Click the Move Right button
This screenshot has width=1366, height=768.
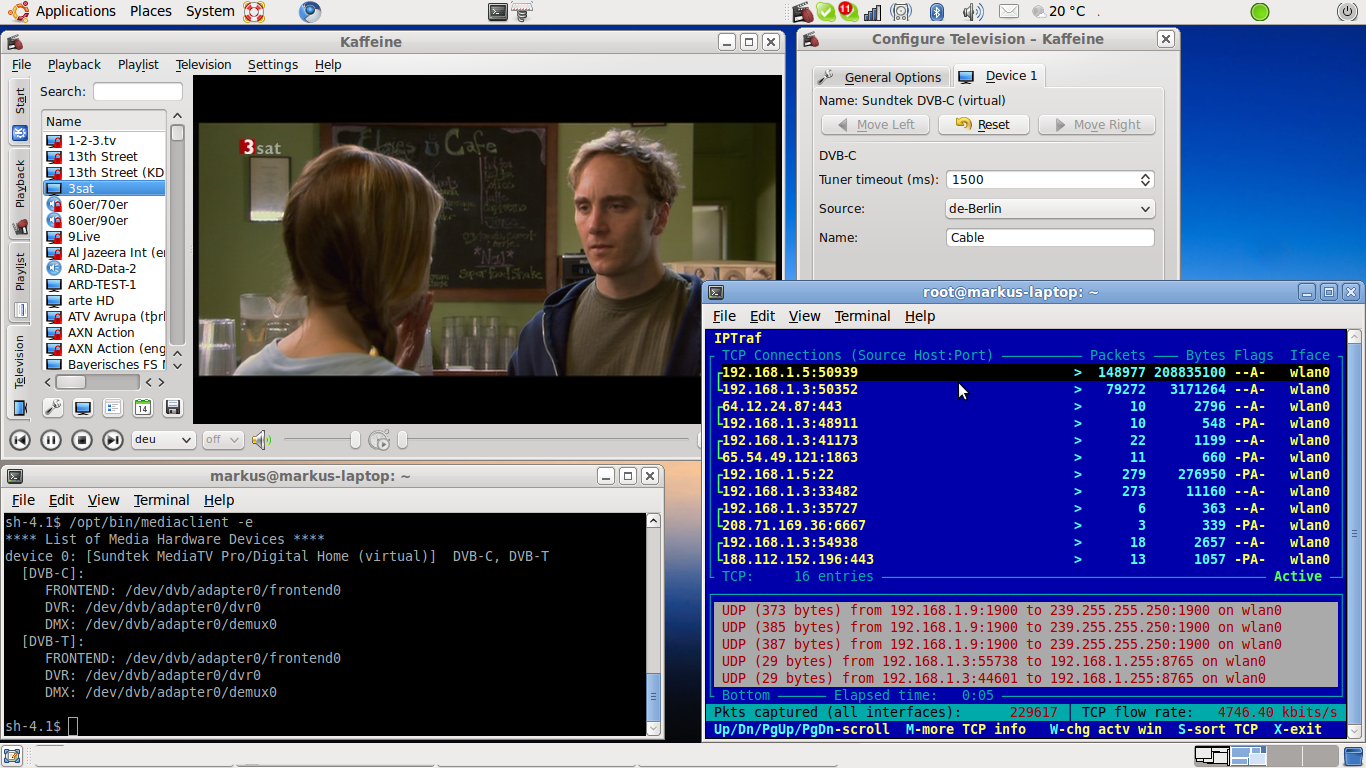coord(1096,125)
